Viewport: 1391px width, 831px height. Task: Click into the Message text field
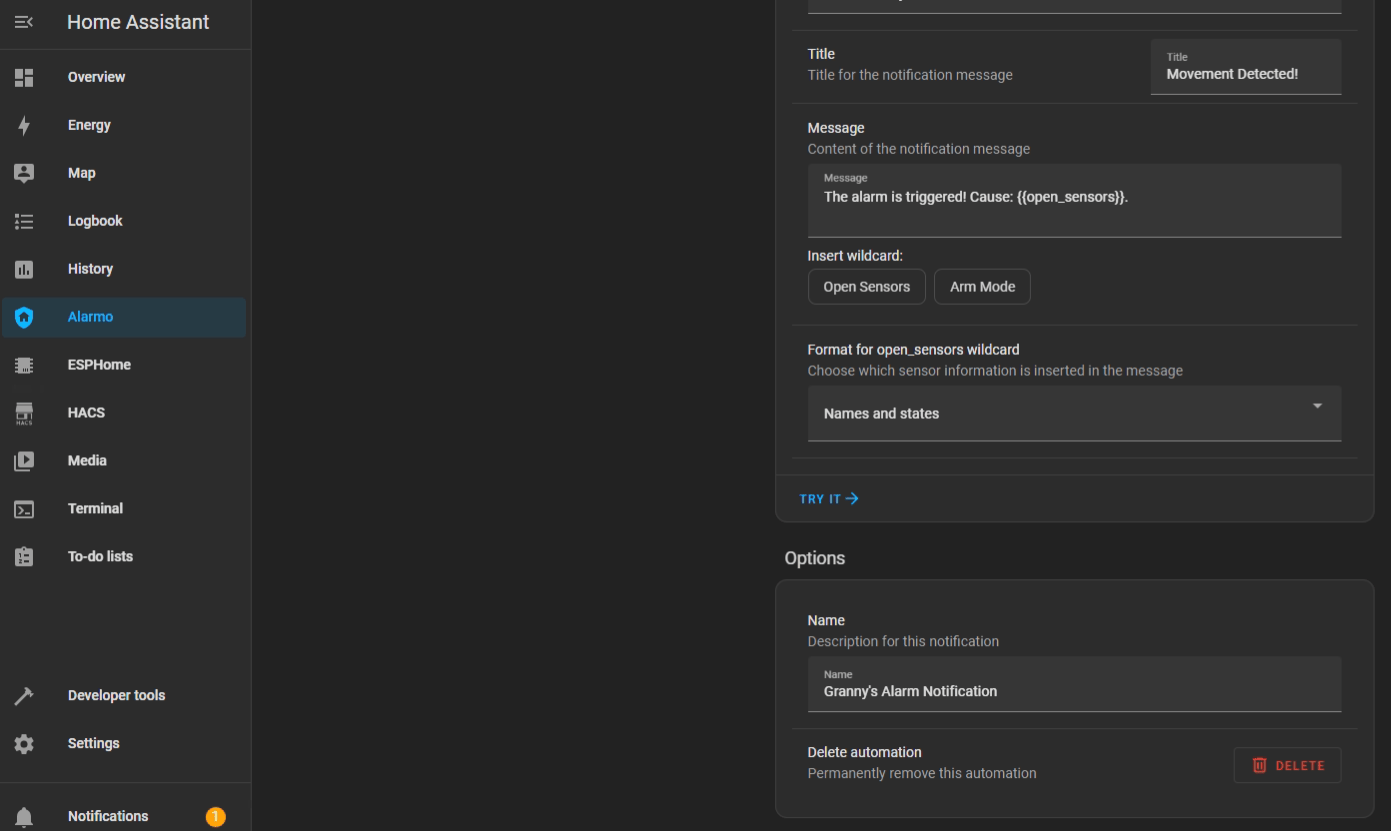1074,205
